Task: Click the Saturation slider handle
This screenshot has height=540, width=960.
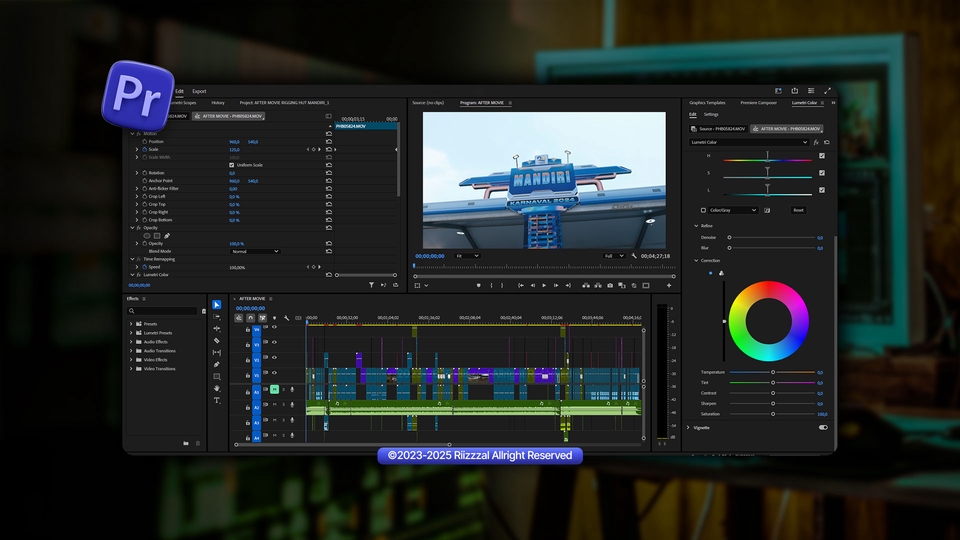Action: (x=773, y=414)
